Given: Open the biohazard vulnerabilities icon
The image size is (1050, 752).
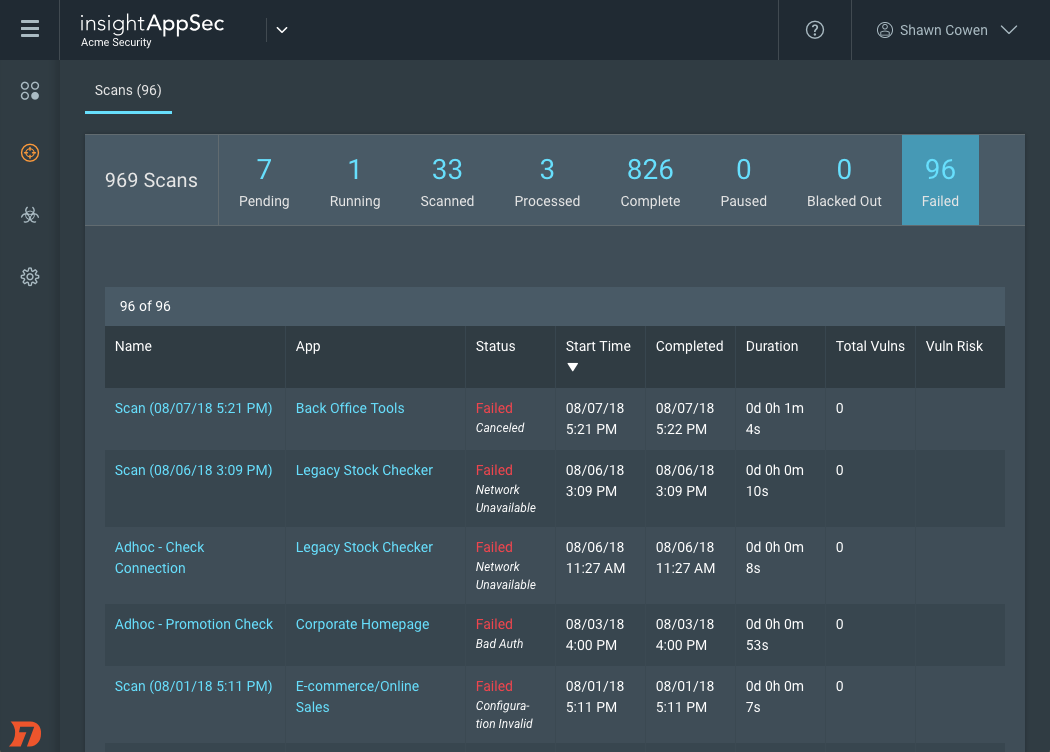Looking at the screenshot, I should pos(30,215).
